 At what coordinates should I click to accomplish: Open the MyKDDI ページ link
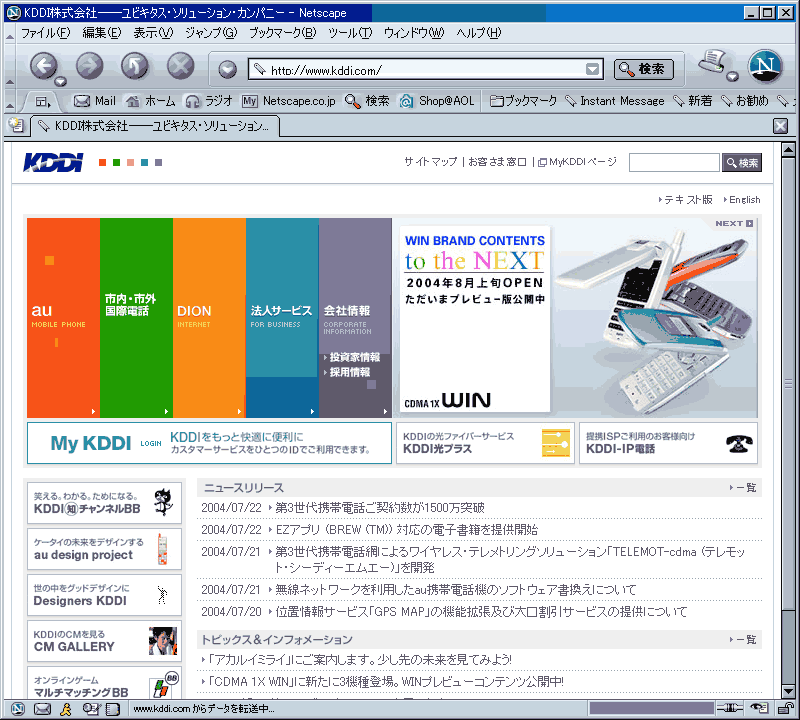click(577, 162)
